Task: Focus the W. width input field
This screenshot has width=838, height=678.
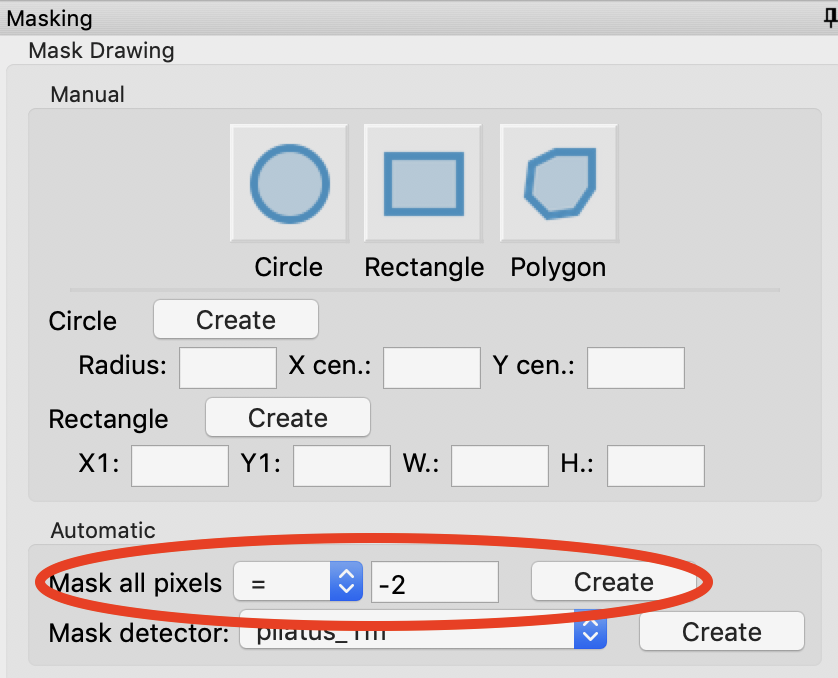Action: pyautogui.click(x=500, y=466)
